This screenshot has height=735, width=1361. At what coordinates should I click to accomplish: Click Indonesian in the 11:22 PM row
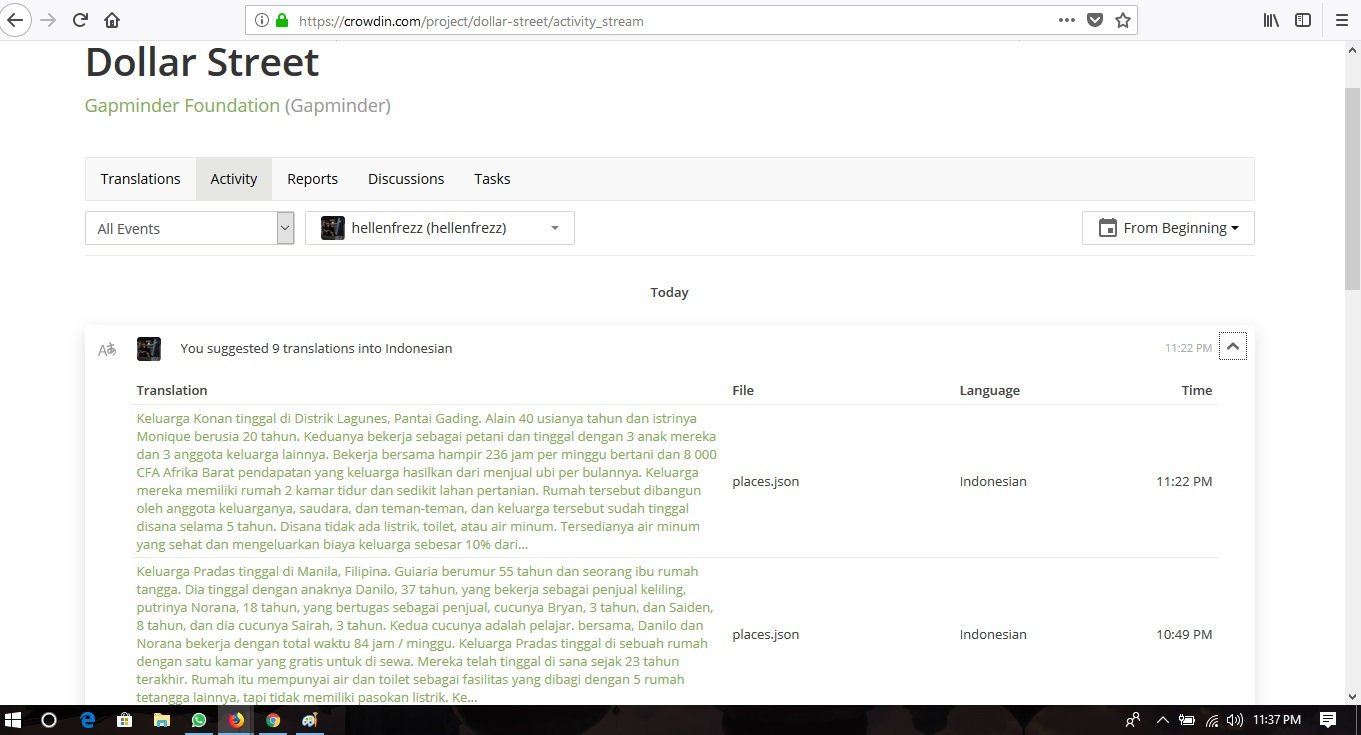(993, 481)
